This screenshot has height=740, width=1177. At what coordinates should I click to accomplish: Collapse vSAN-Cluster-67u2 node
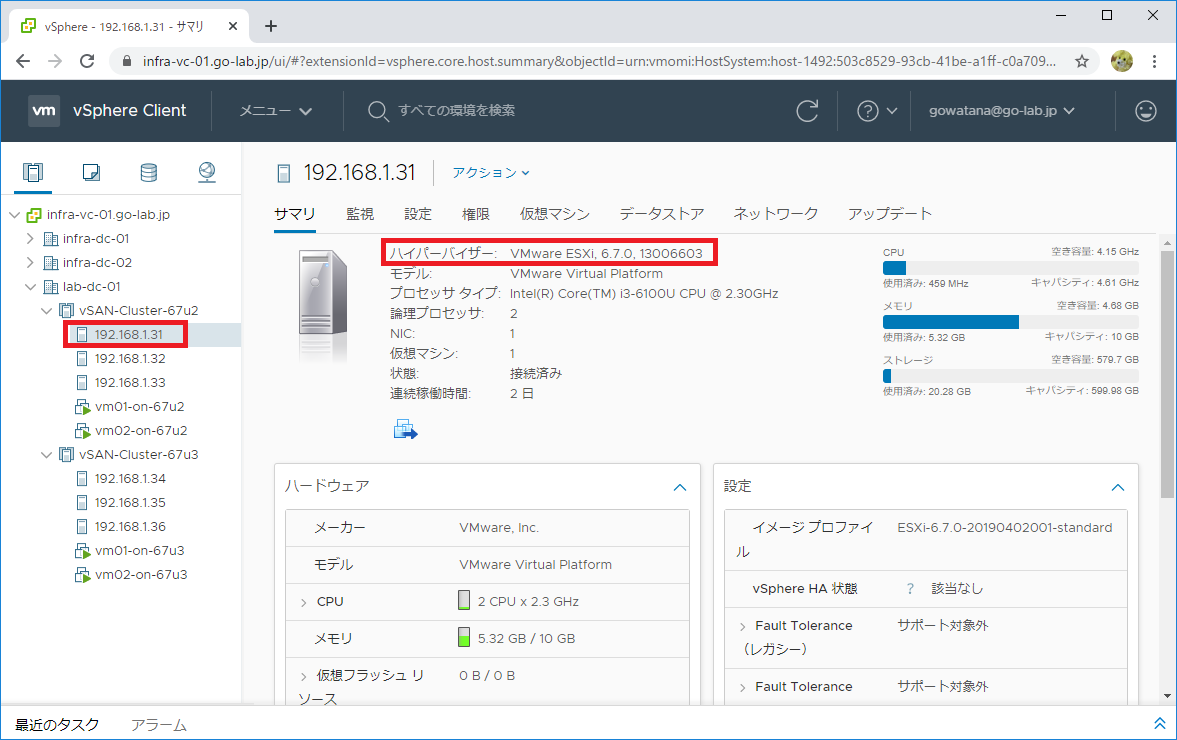[x=47, y=311]
